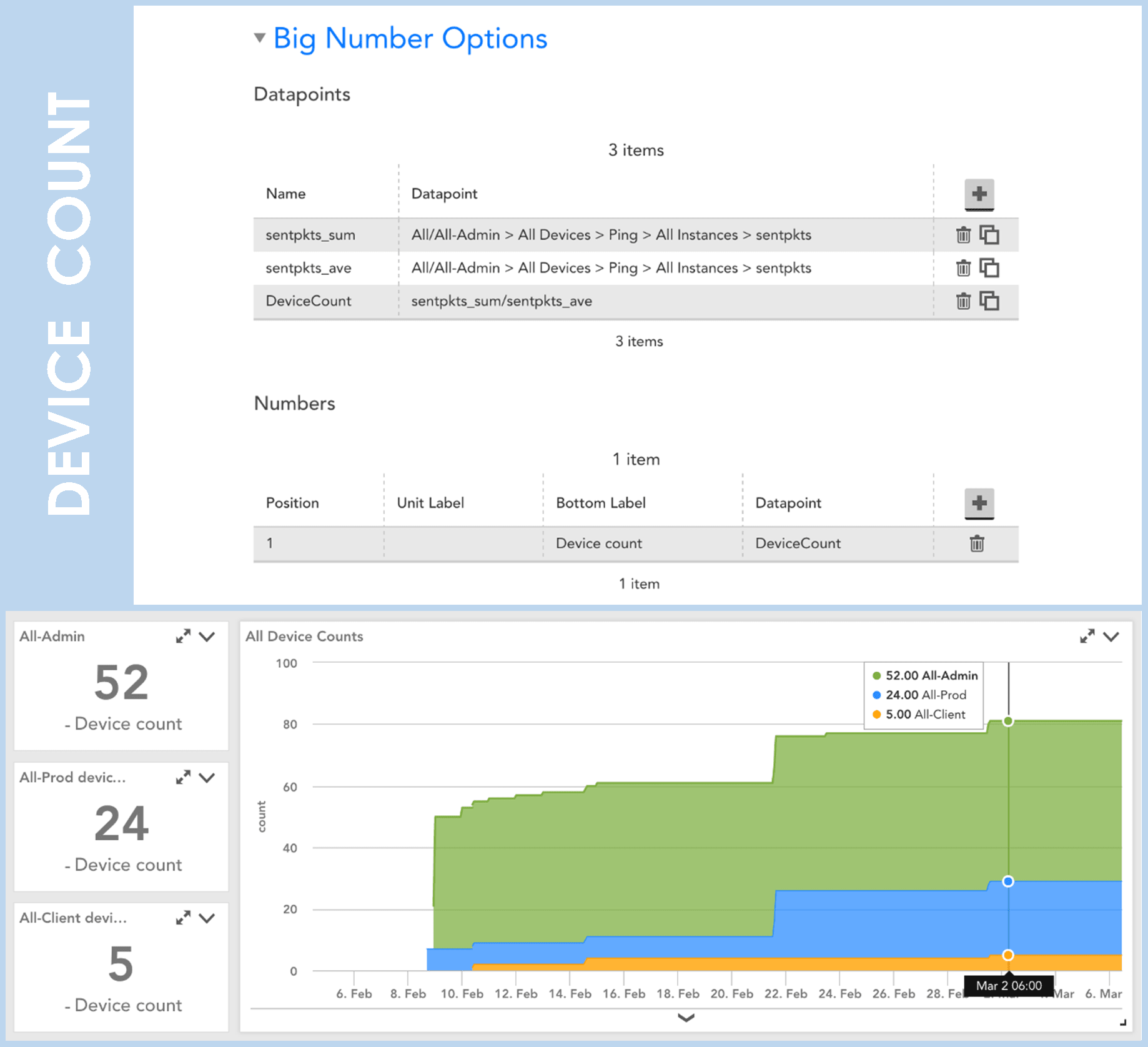This screenshot has height=1047, width=1148.
Task: Click the Name column header
Action: (x=286, y=194)
